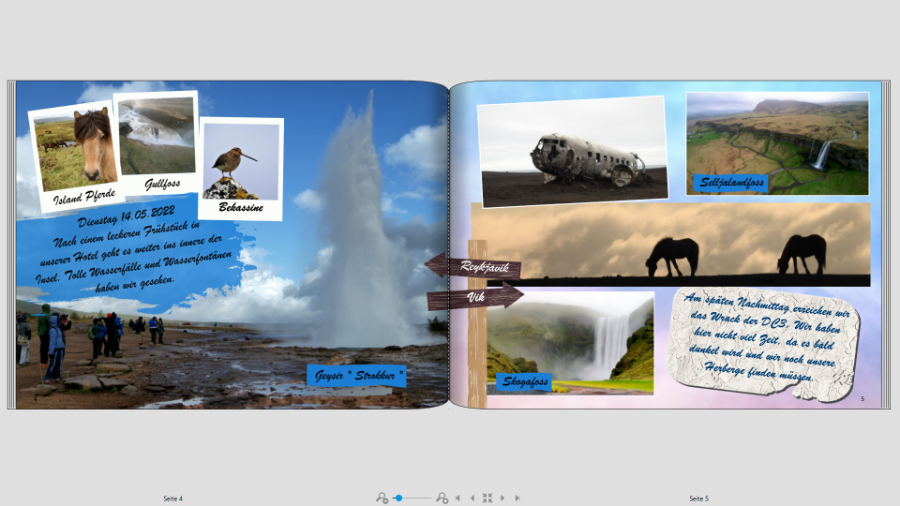Click the Vik signpost arrow

point(475,297)
